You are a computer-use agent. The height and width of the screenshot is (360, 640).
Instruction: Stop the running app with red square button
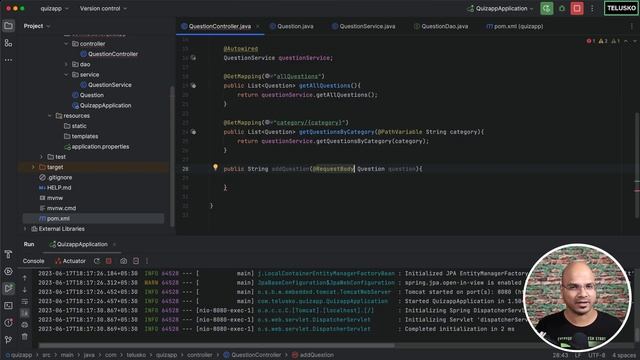point(577,8)
